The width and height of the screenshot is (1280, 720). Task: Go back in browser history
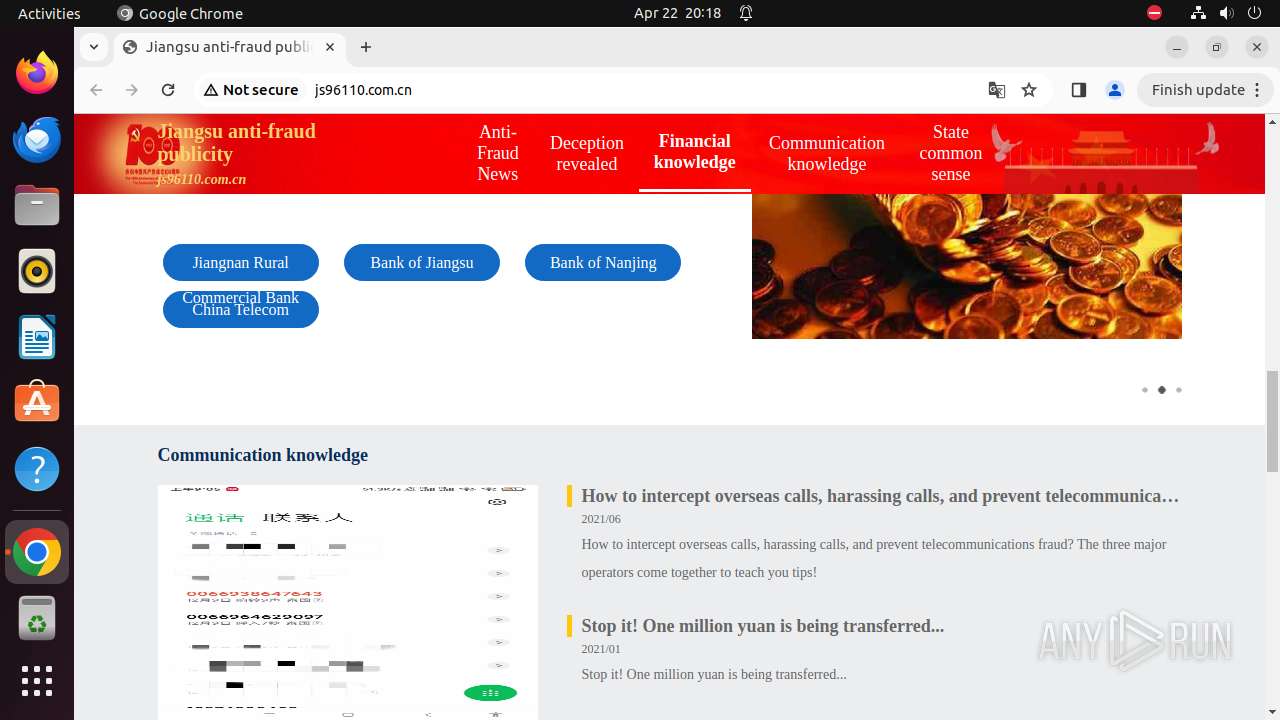coord(96,90)
